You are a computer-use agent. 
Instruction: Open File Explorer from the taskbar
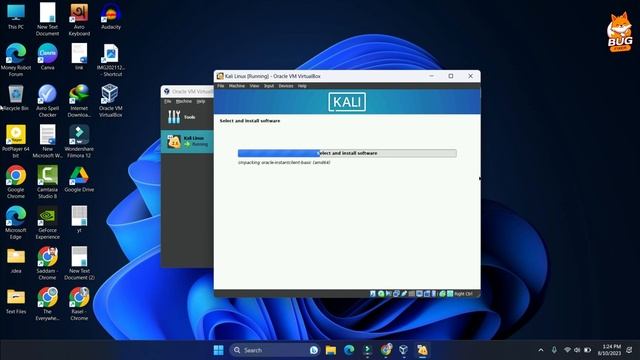(331, 350)
